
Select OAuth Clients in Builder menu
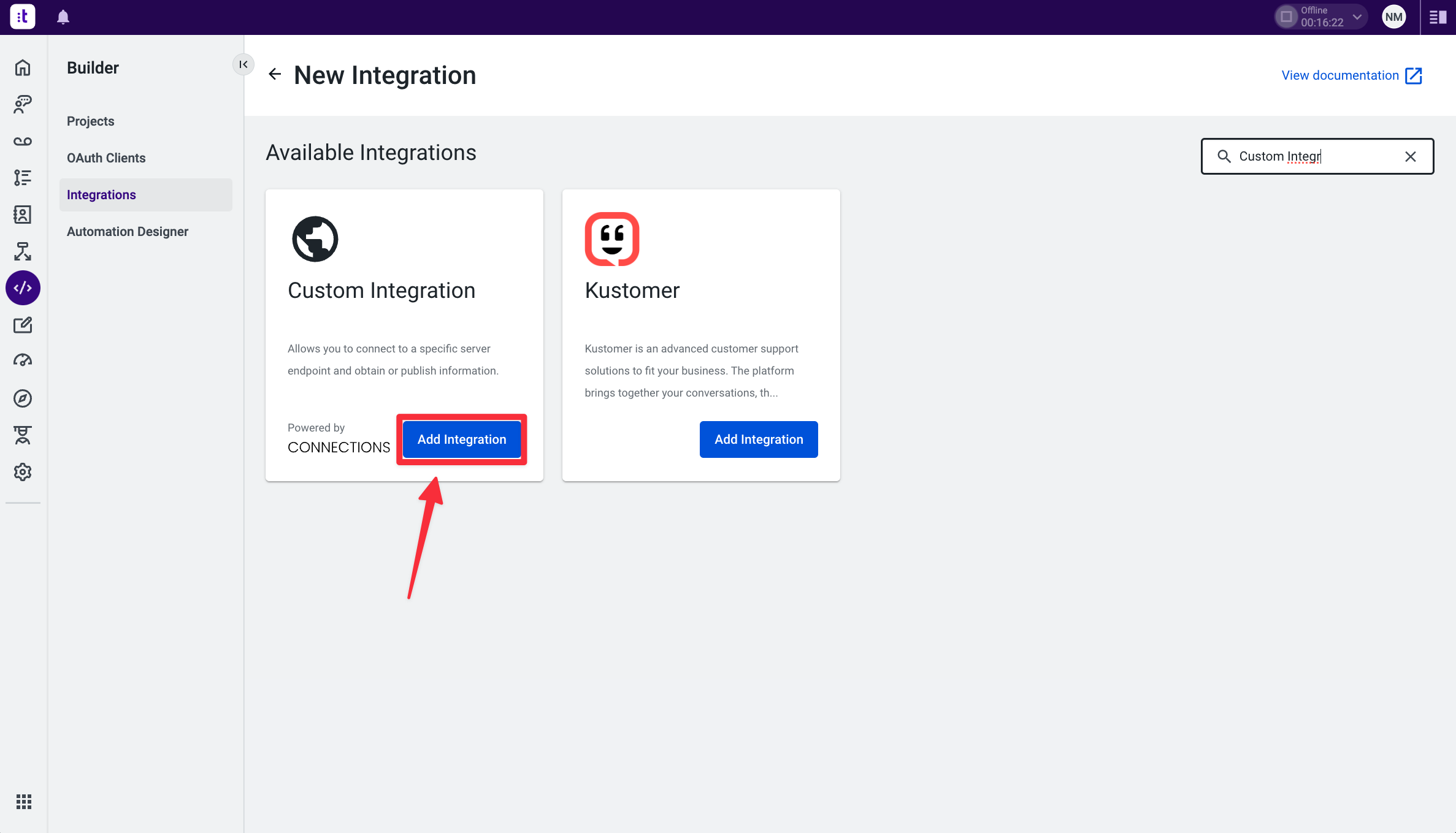(x=106, y=158)
